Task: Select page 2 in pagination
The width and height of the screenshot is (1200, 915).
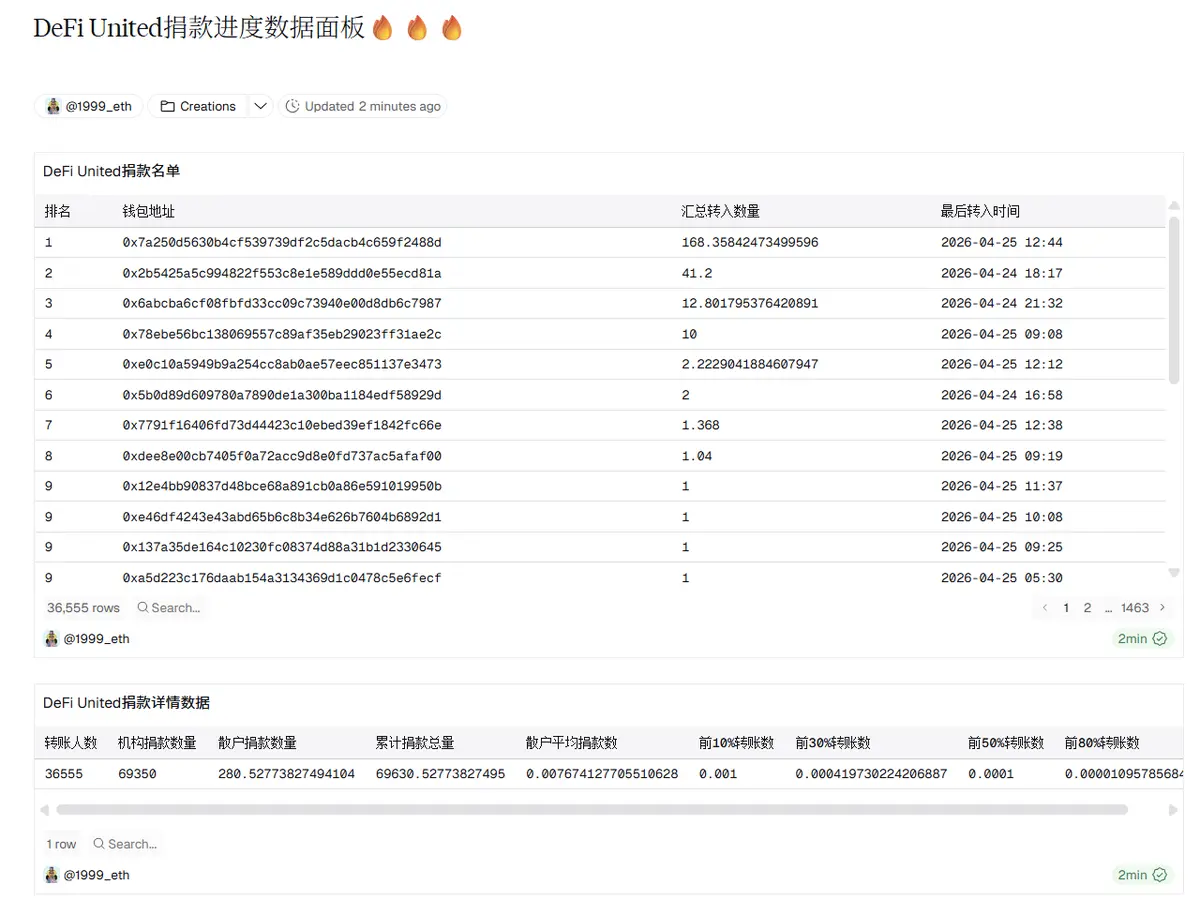Action: click(x=1087, y=608)
